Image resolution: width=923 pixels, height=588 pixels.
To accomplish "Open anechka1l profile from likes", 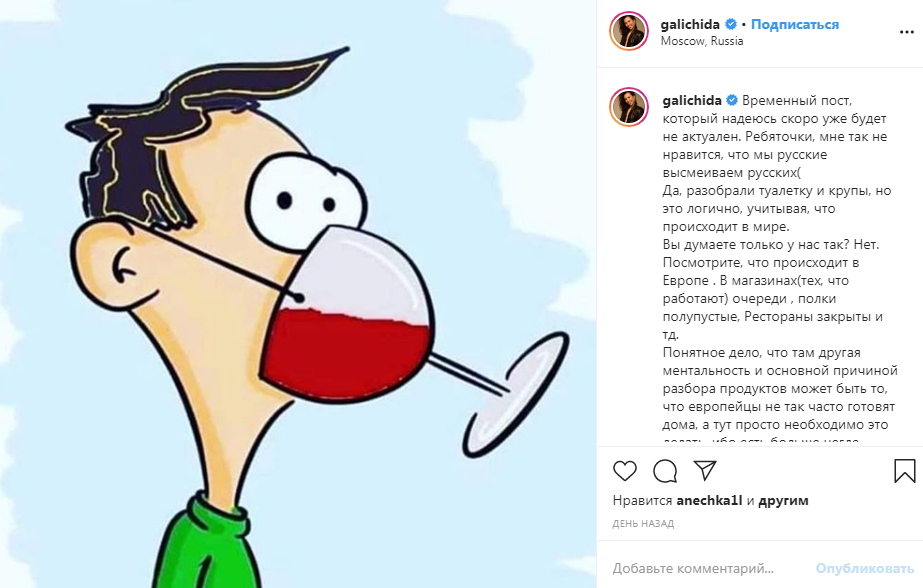I will (709, 500).
